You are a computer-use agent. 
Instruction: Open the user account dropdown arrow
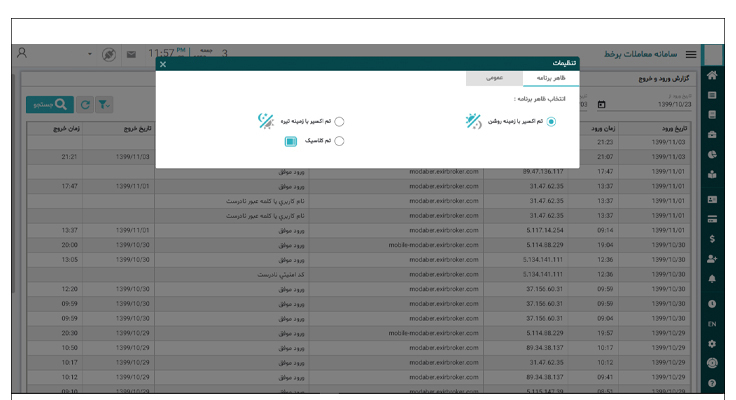click(89, 54)
